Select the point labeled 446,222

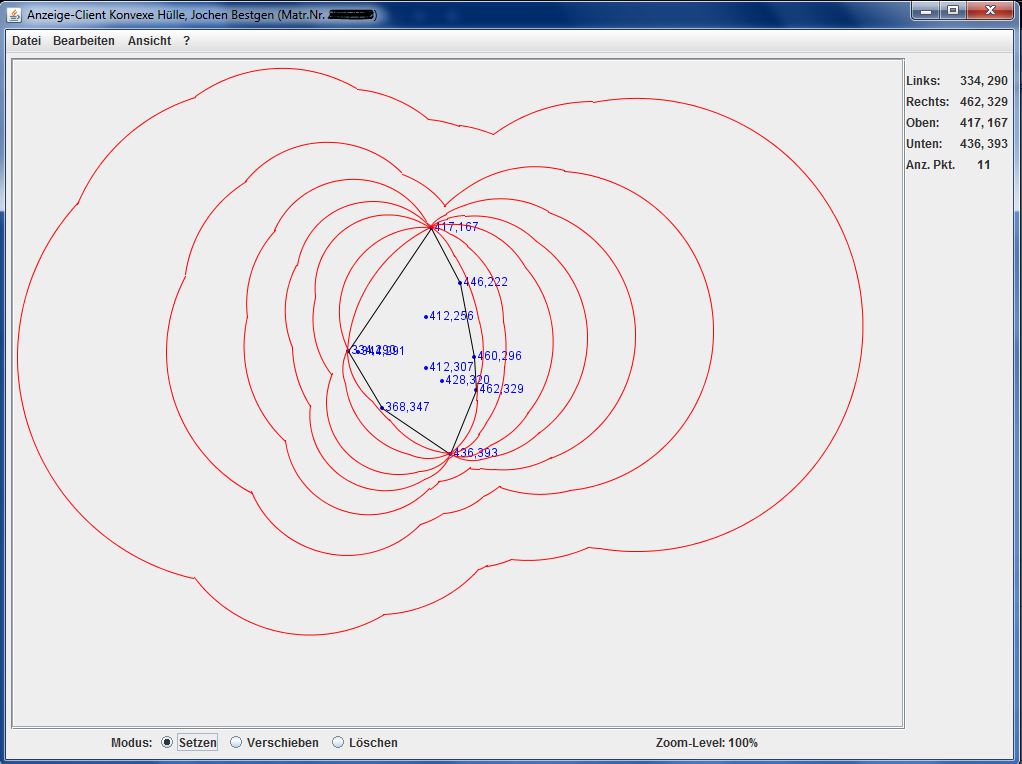(x=460, y=283)
